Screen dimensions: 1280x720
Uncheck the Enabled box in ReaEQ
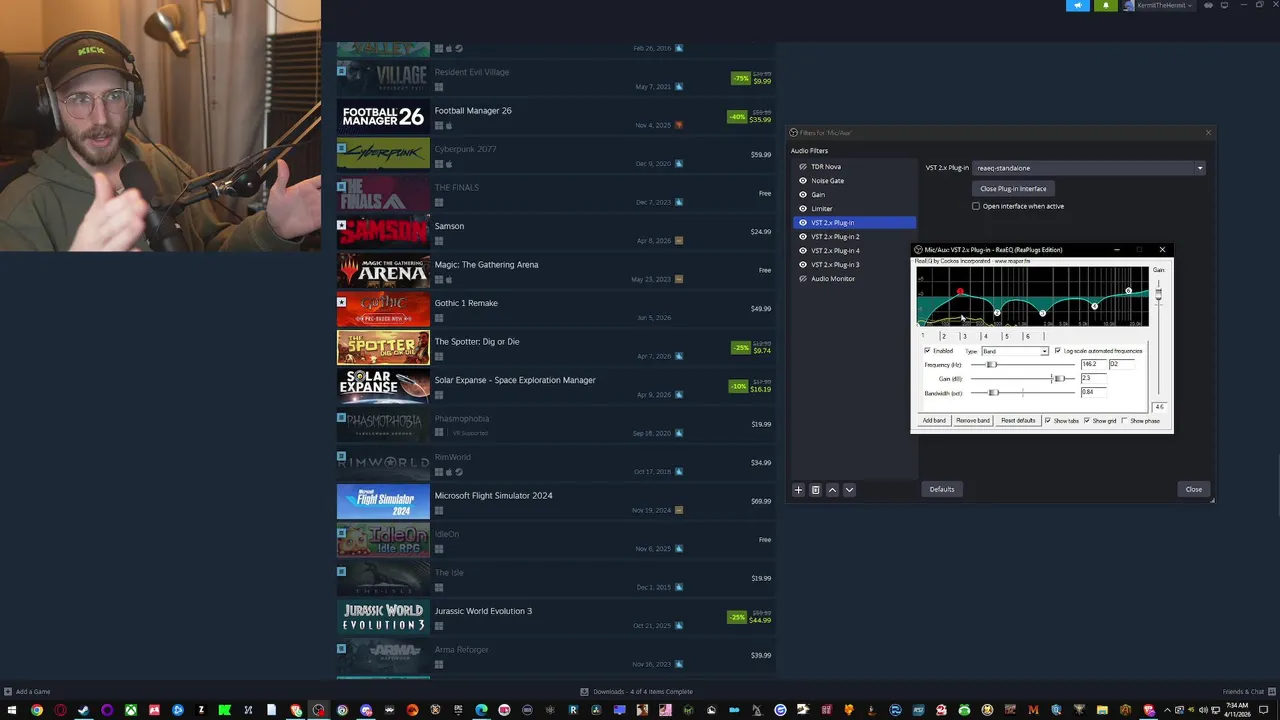coord(927,351)
